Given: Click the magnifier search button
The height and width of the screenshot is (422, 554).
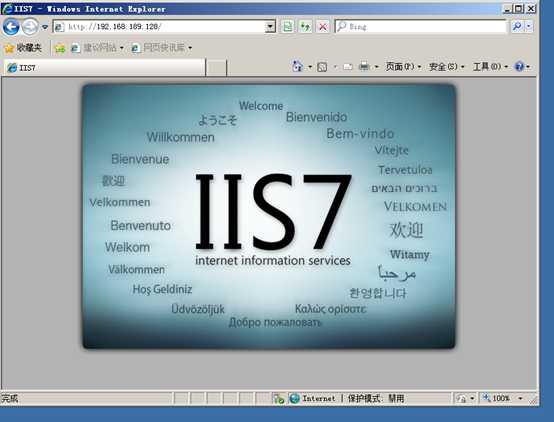Looking at the screenshot, I should (x=517, y=26).
